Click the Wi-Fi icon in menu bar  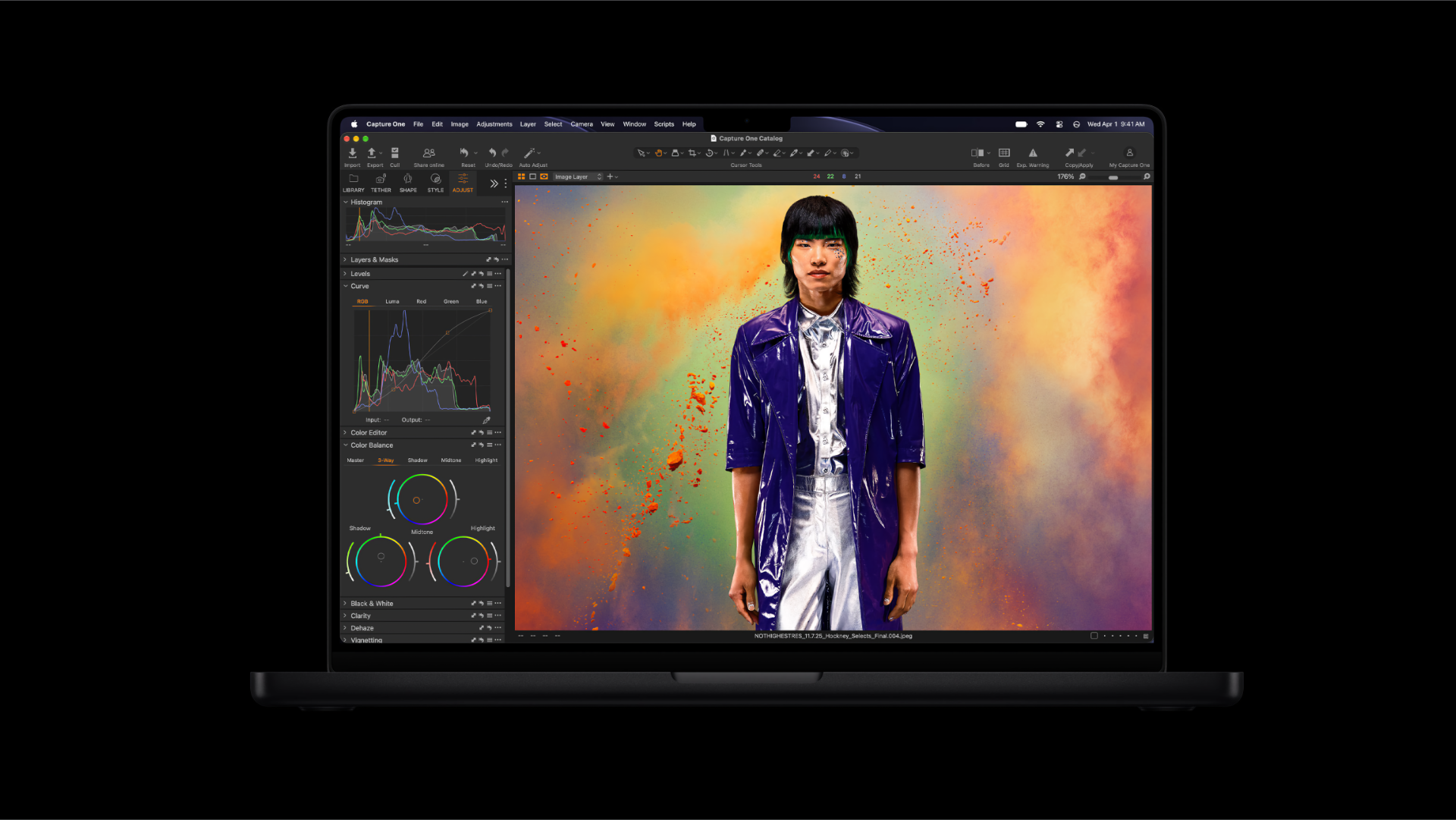pos(1040,124)
